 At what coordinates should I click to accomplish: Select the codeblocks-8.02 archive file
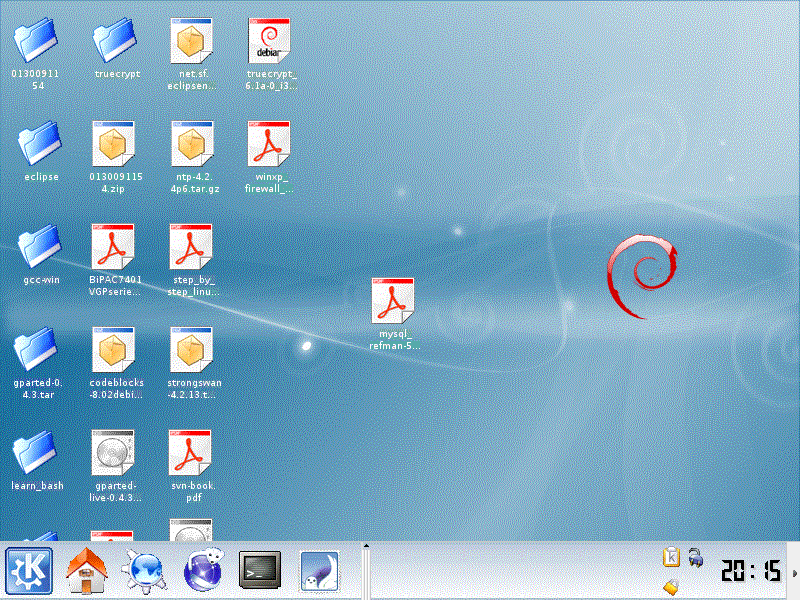pos(113,350)
